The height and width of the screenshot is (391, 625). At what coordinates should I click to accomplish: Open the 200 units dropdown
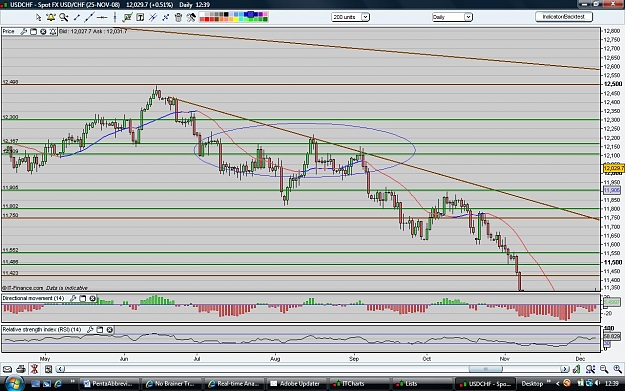(350, 17)
